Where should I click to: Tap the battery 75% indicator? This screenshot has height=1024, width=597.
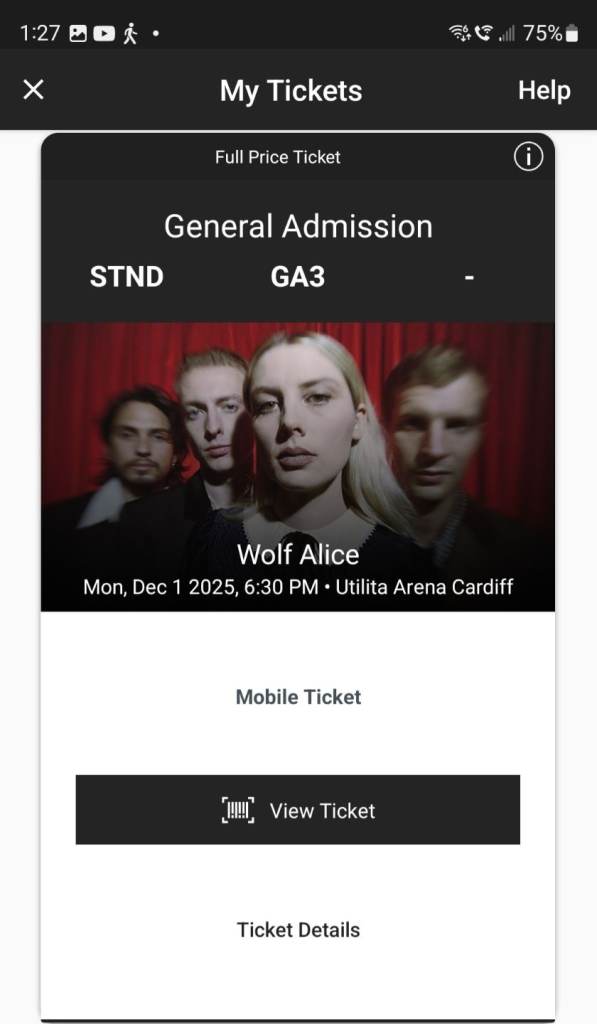551,33
